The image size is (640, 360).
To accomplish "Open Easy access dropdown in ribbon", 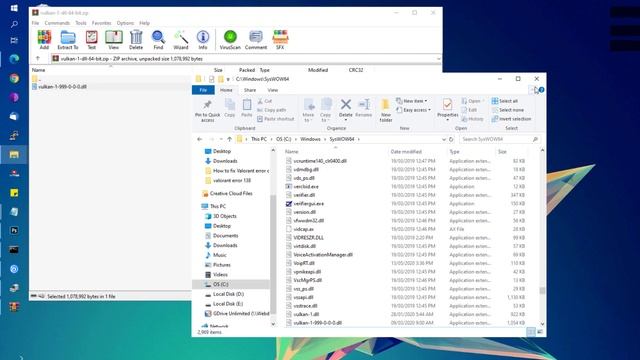I will point(413,110).
